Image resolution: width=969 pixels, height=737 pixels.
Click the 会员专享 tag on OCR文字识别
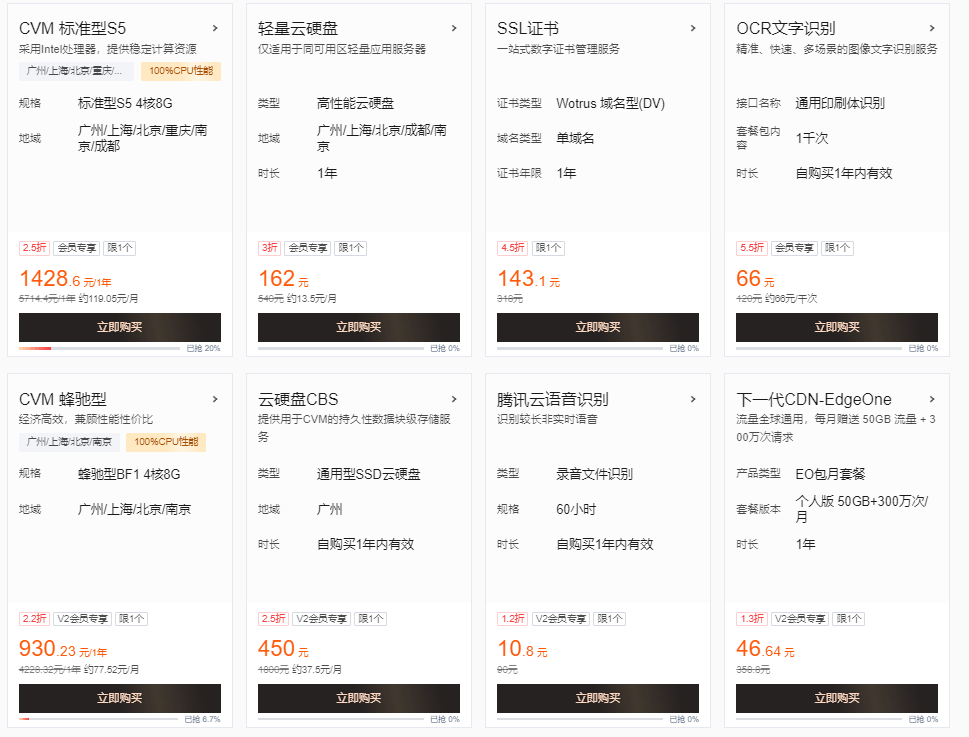click(x=794, y=248)
